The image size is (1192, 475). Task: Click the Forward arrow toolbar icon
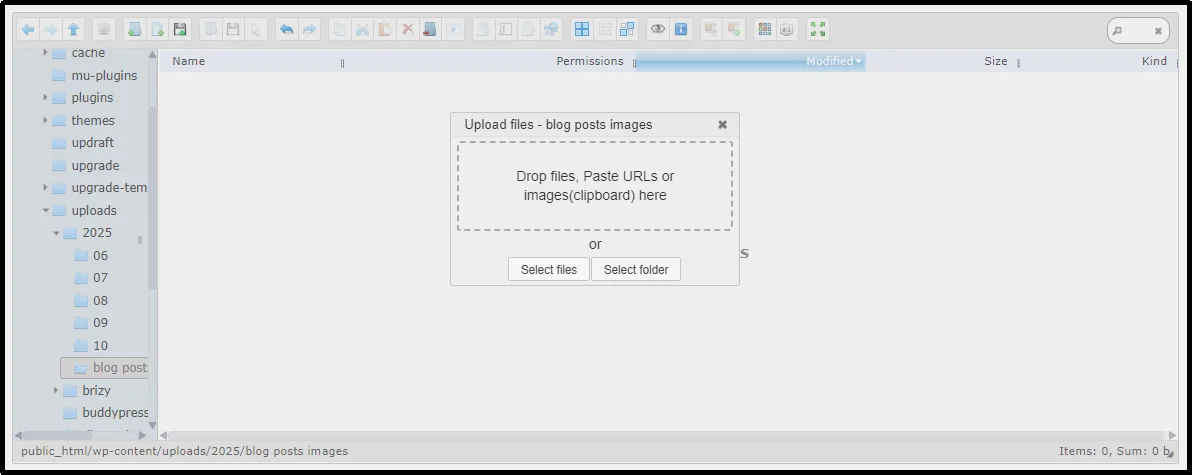[x=51, y=30]
